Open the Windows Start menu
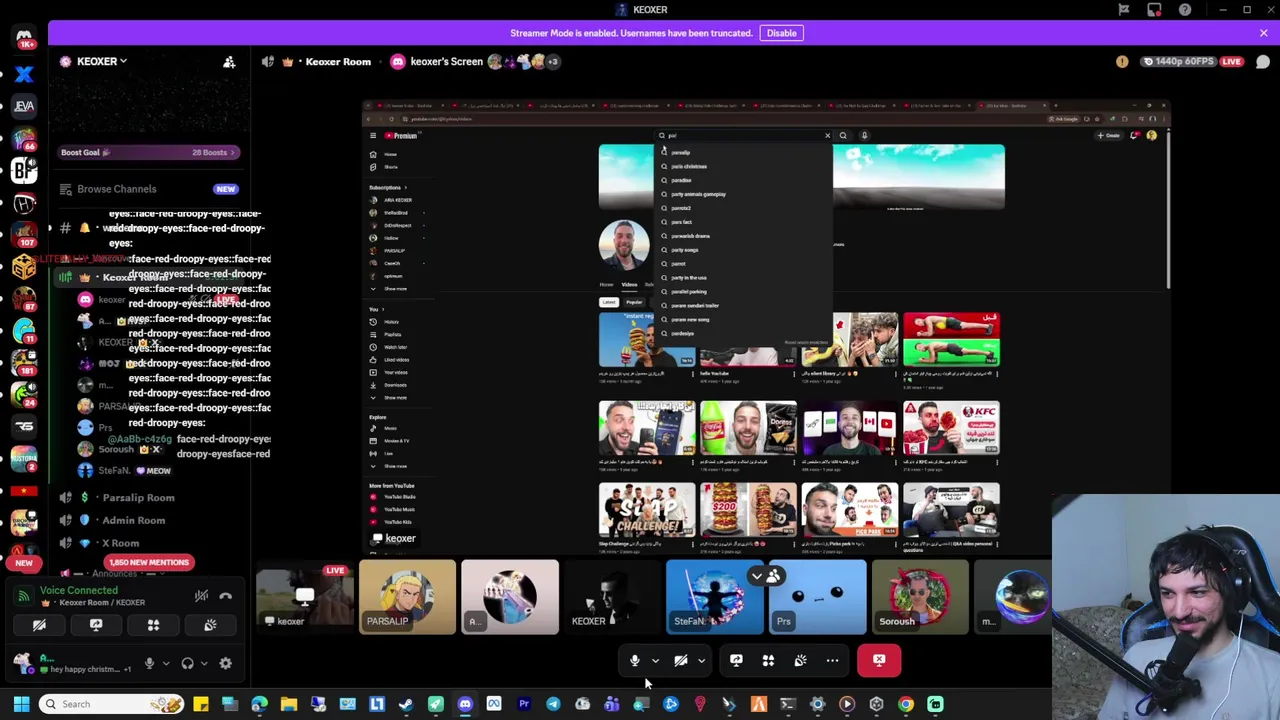Screen dimensions: 1280x720 click(x=21, y=704)
